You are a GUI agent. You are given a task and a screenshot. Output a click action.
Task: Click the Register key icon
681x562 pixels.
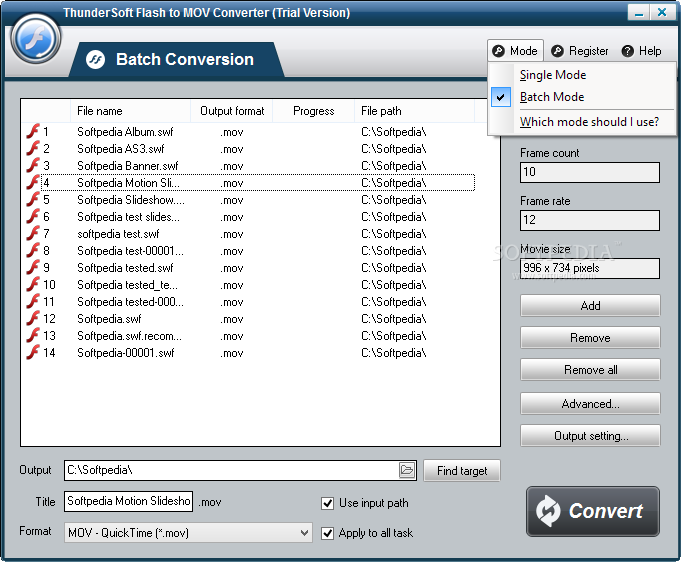557,51
